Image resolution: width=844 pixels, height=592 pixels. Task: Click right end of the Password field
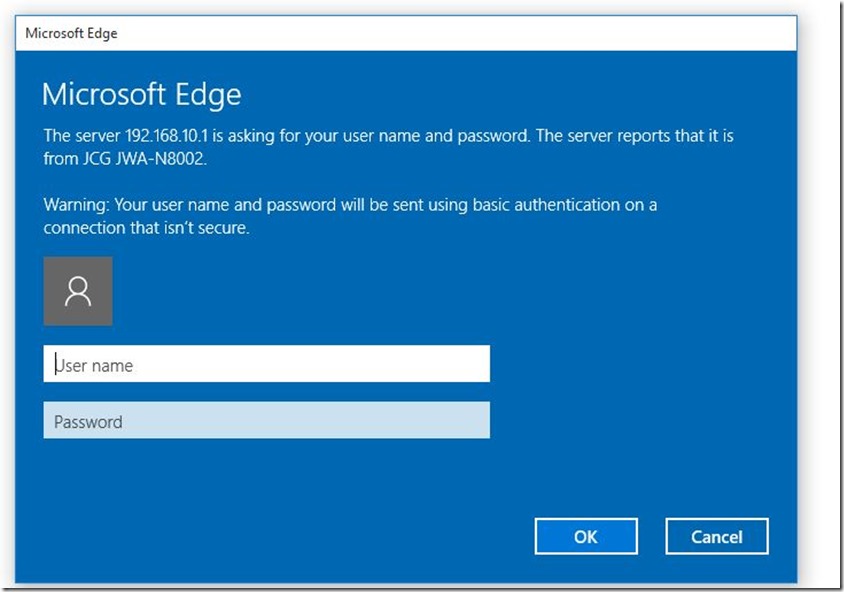point(474,420)
